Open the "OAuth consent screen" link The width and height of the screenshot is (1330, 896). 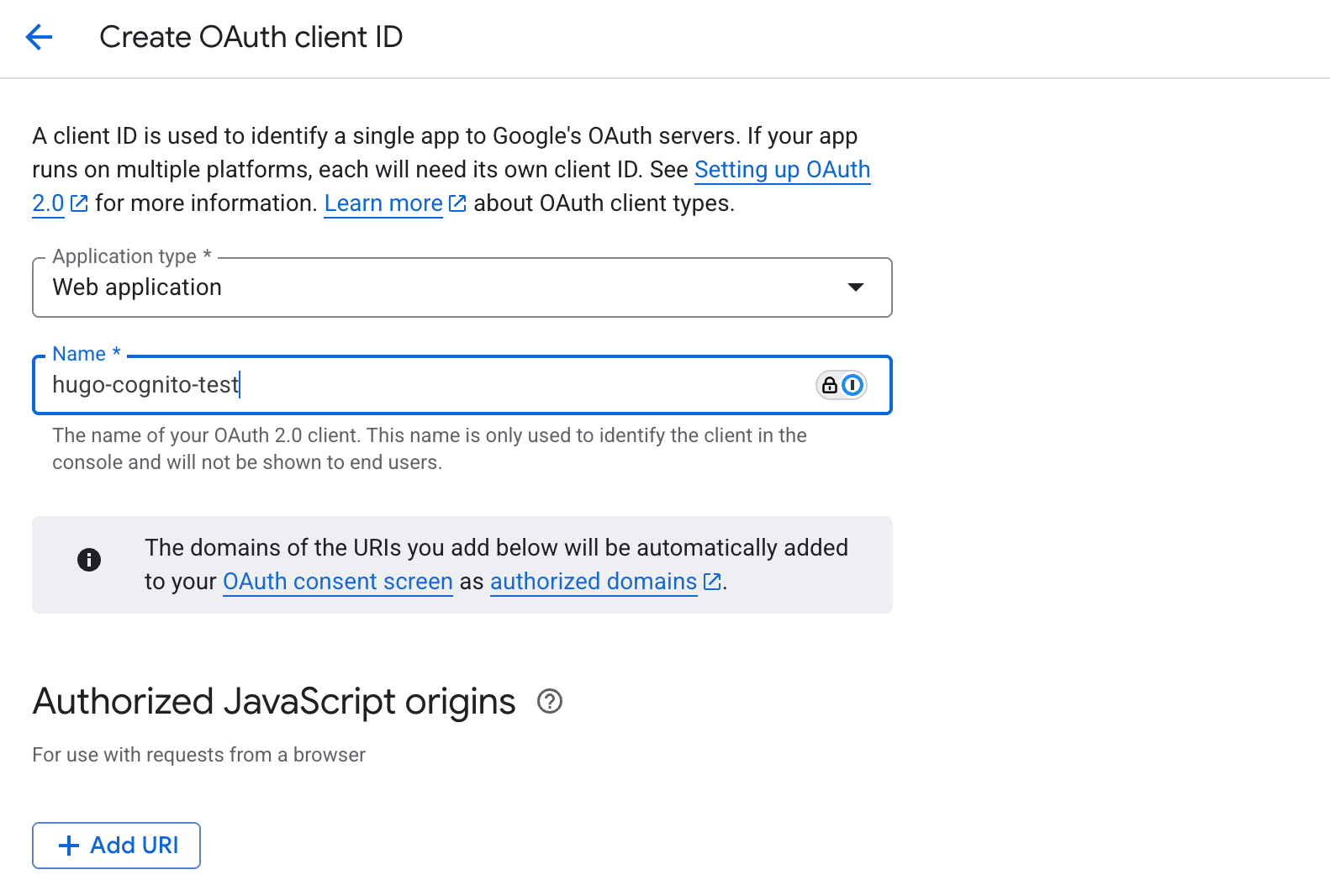(337, 582)
